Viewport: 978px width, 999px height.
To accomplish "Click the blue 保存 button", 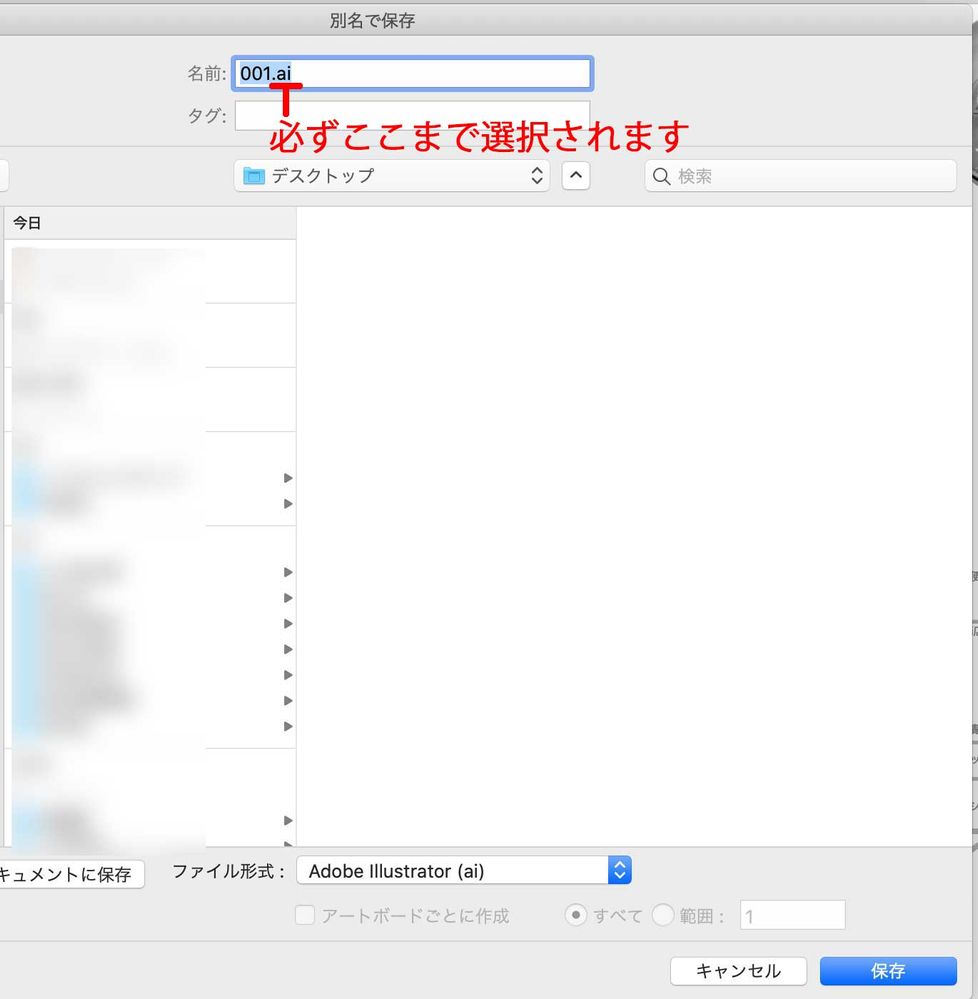I will pyautogui.click(x=888, y=971).
